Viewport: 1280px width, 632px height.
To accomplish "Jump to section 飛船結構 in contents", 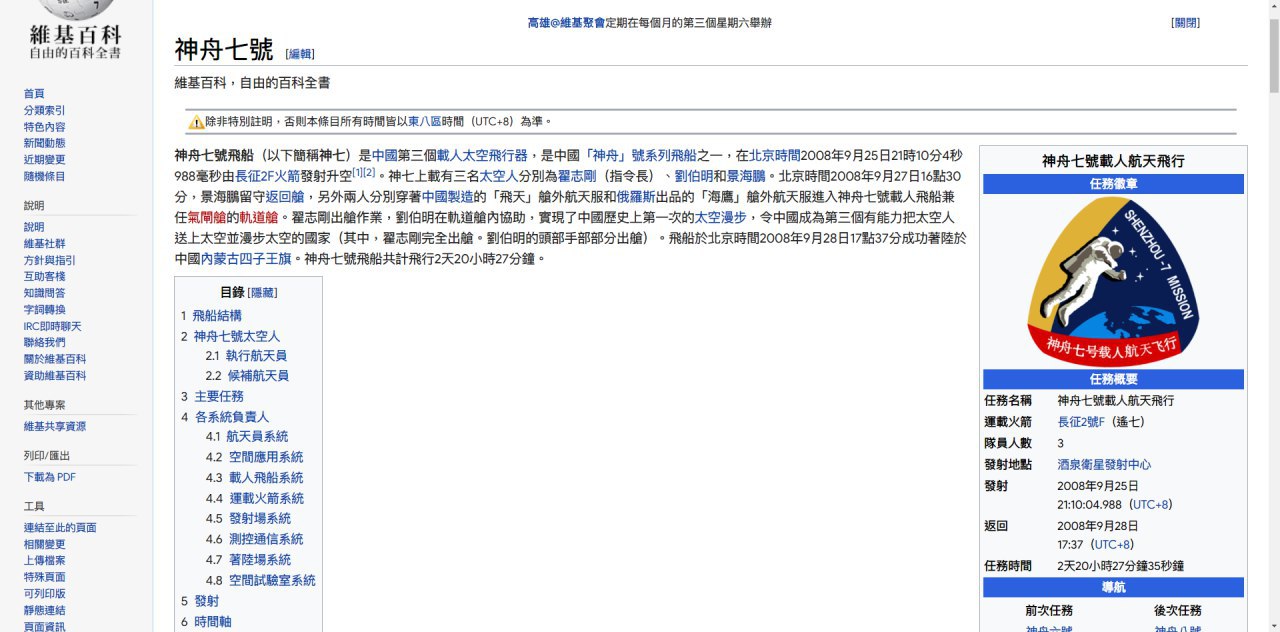I will point(217,316).
